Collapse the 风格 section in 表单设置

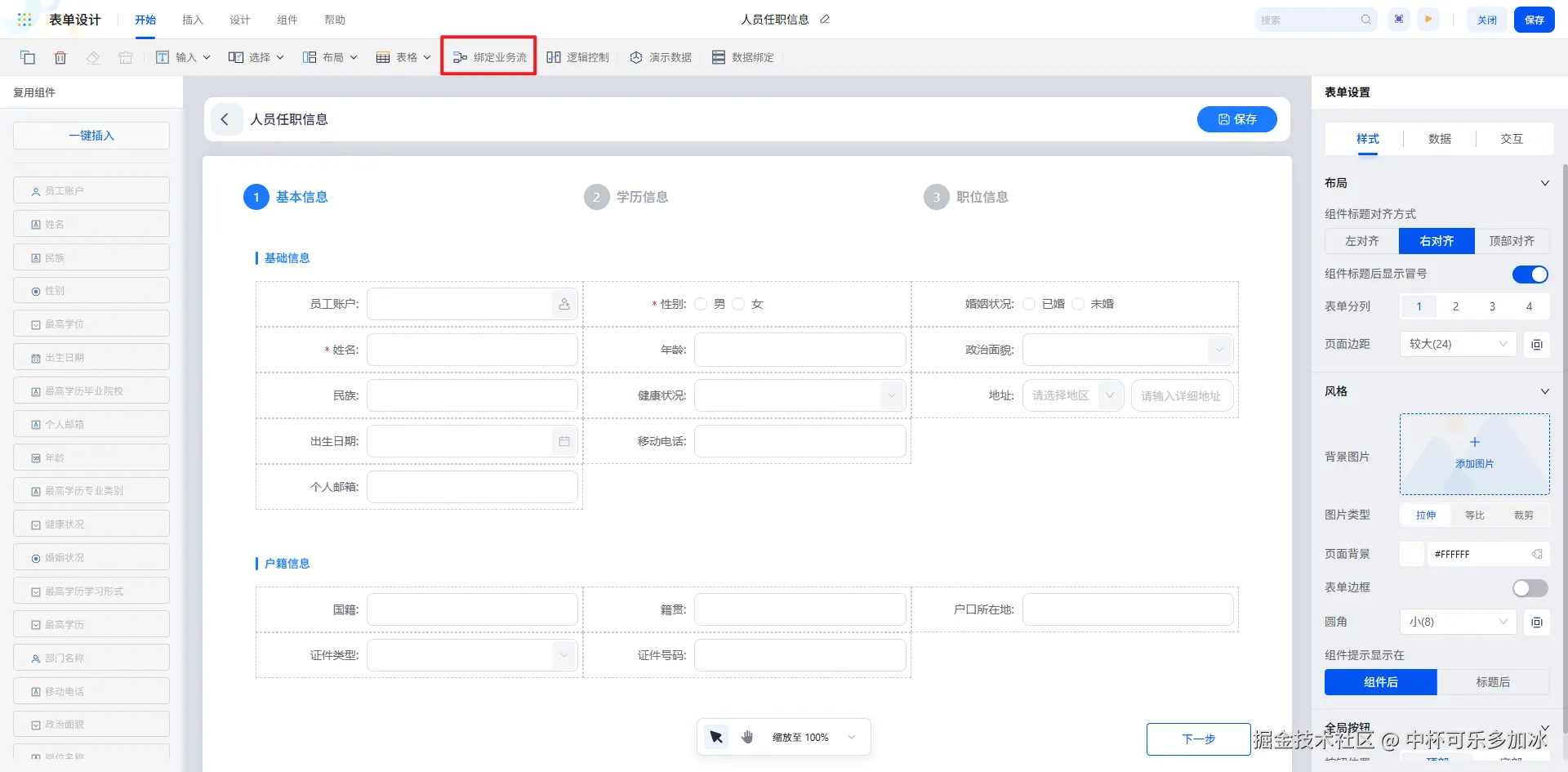click(x=1544, y=391)
